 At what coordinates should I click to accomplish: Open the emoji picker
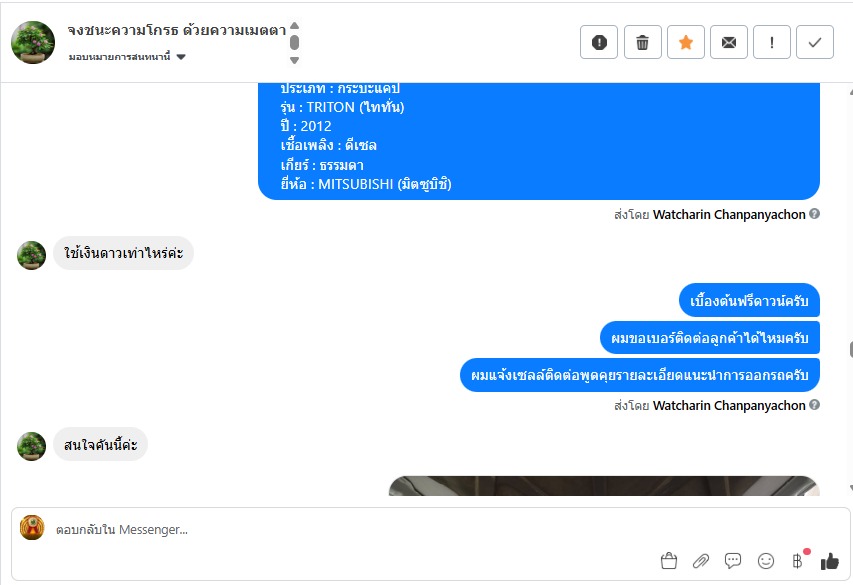click(x=765, y=561)
